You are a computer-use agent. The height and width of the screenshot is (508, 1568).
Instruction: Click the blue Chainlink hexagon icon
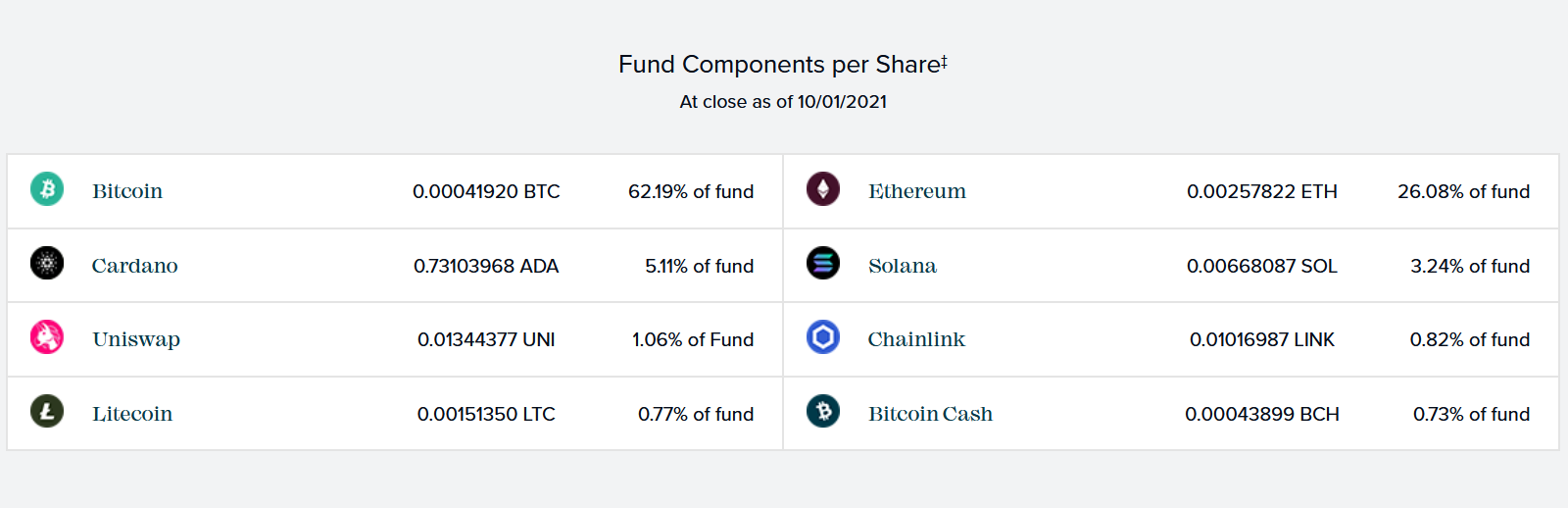click(x=823, y=336)
